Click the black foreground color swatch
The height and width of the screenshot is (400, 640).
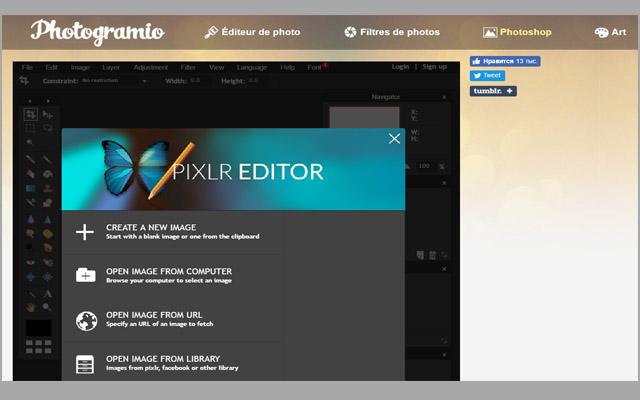click(x=38, y=327)
